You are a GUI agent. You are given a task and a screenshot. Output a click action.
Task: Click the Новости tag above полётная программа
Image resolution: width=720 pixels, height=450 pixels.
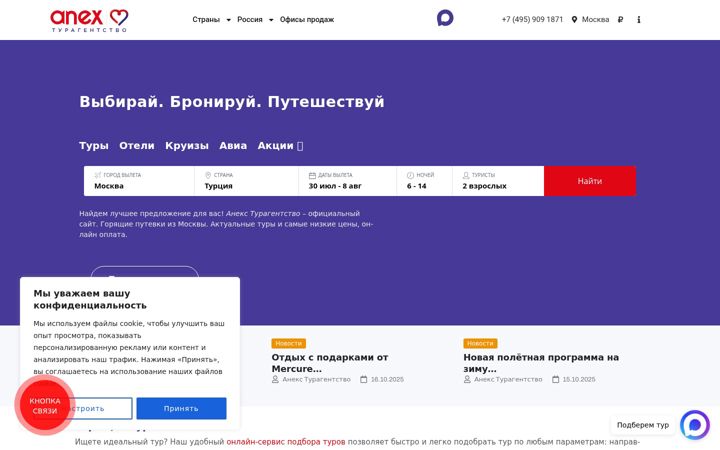tap(480, 343)
